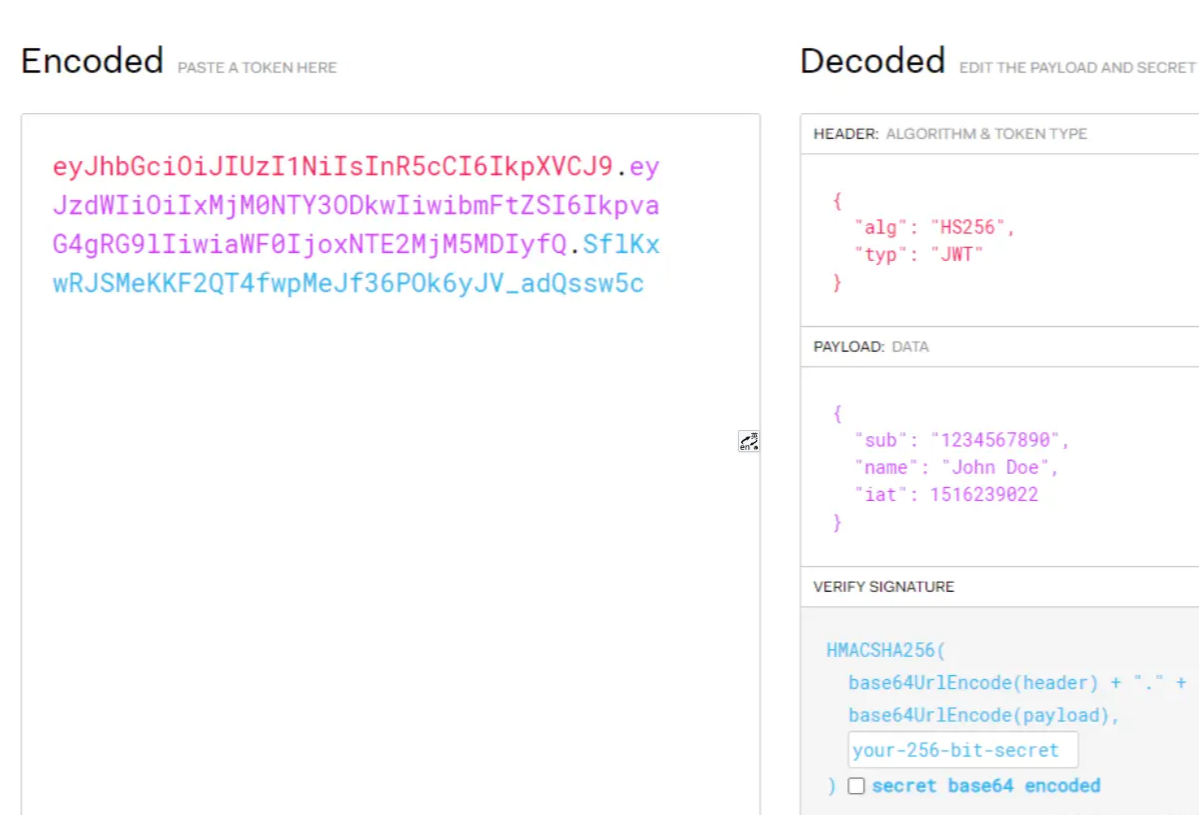Image resolution: width=1199 pixels, height=815 pixels.
Task: Click the EDIT THE PAYLOAD AND SECRET hint
Action: [1077, 68]
